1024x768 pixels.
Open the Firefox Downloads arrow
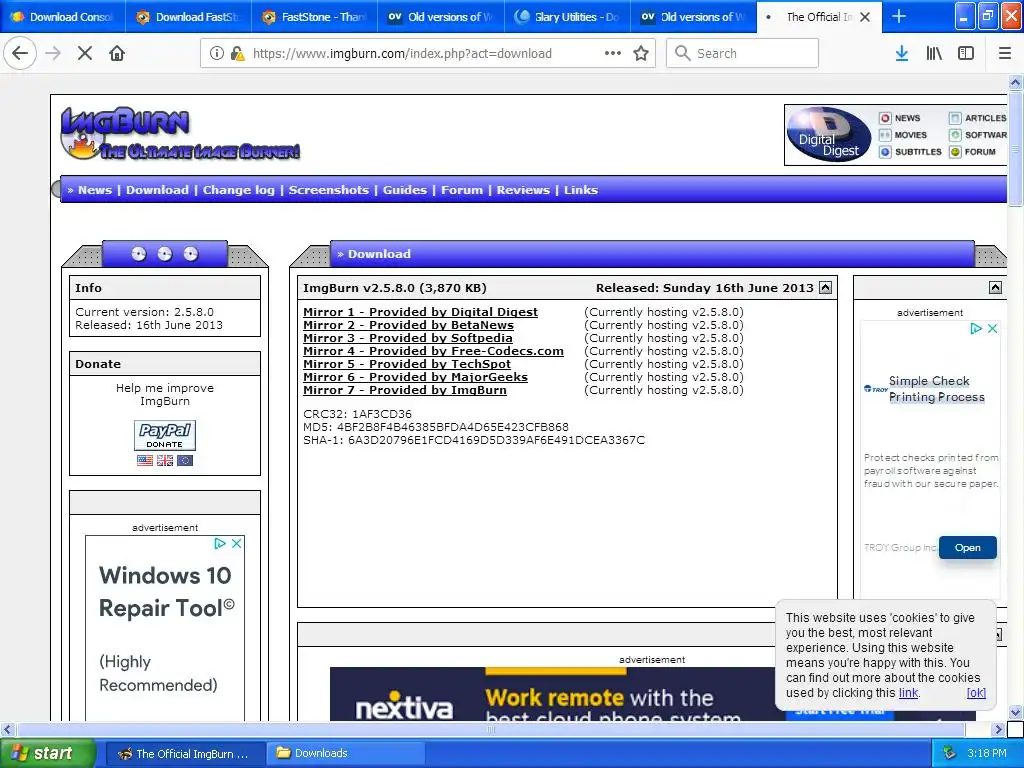tap(902, 53)
